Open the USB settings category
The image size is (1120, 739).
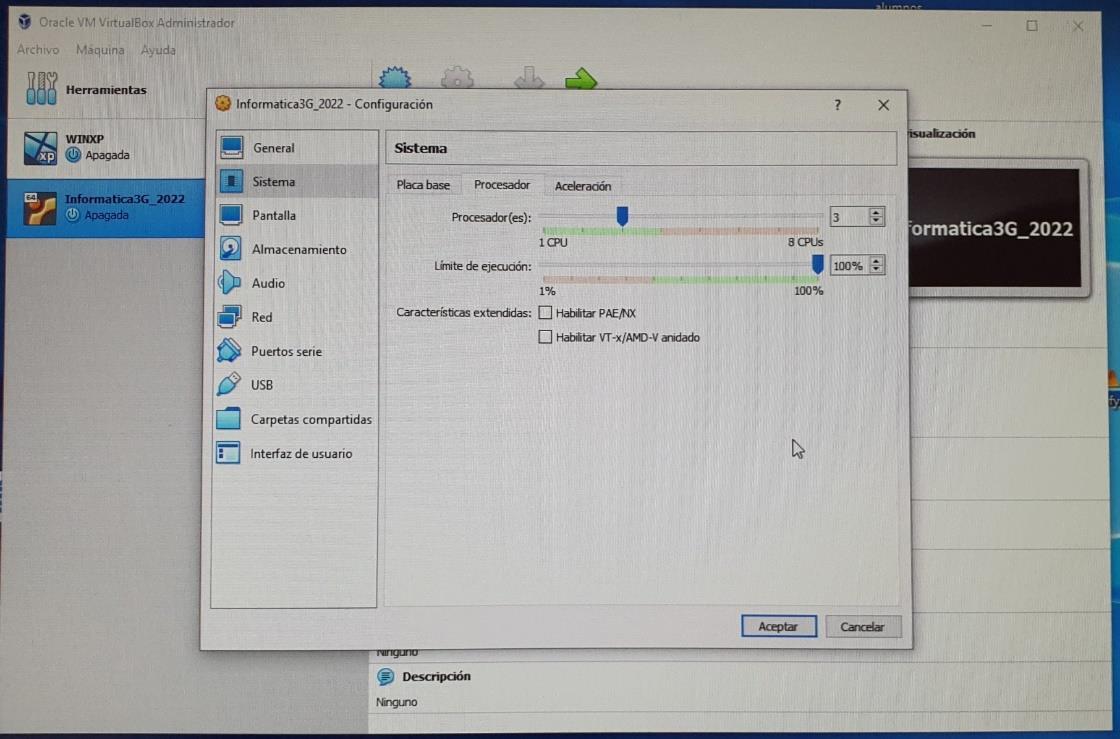296,385
